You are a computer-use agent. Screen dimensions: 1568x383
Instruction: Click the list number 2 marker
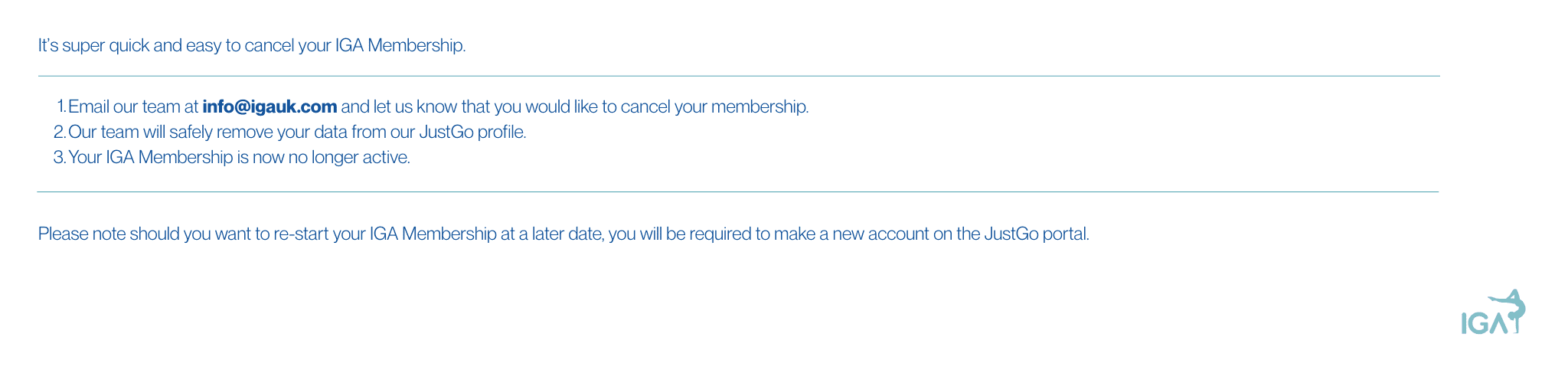tap(60, 132)
